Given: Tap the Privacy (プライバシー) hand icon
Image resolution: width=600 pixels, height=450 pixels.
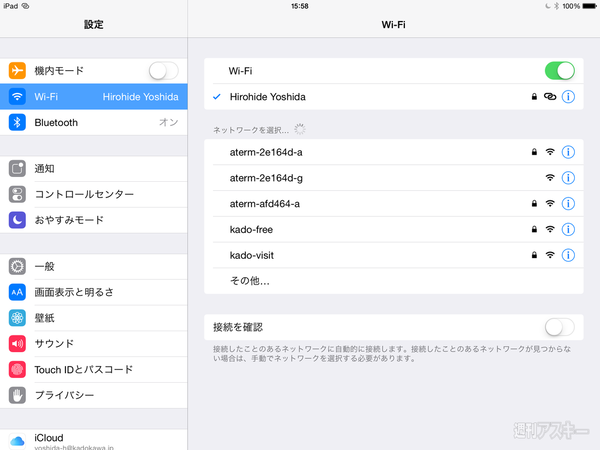Looking at the screenshot, I should pyautogui.click(x=17, y=395).
